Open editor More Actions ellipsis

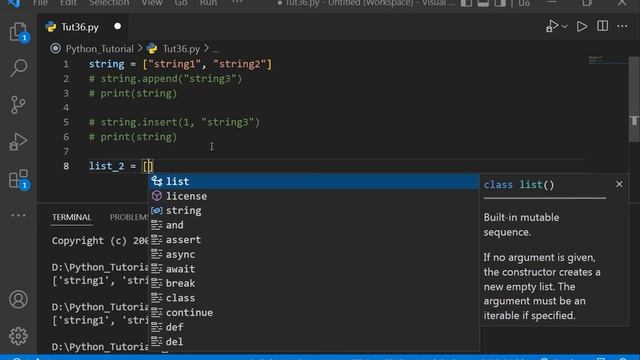click(622, 26)
